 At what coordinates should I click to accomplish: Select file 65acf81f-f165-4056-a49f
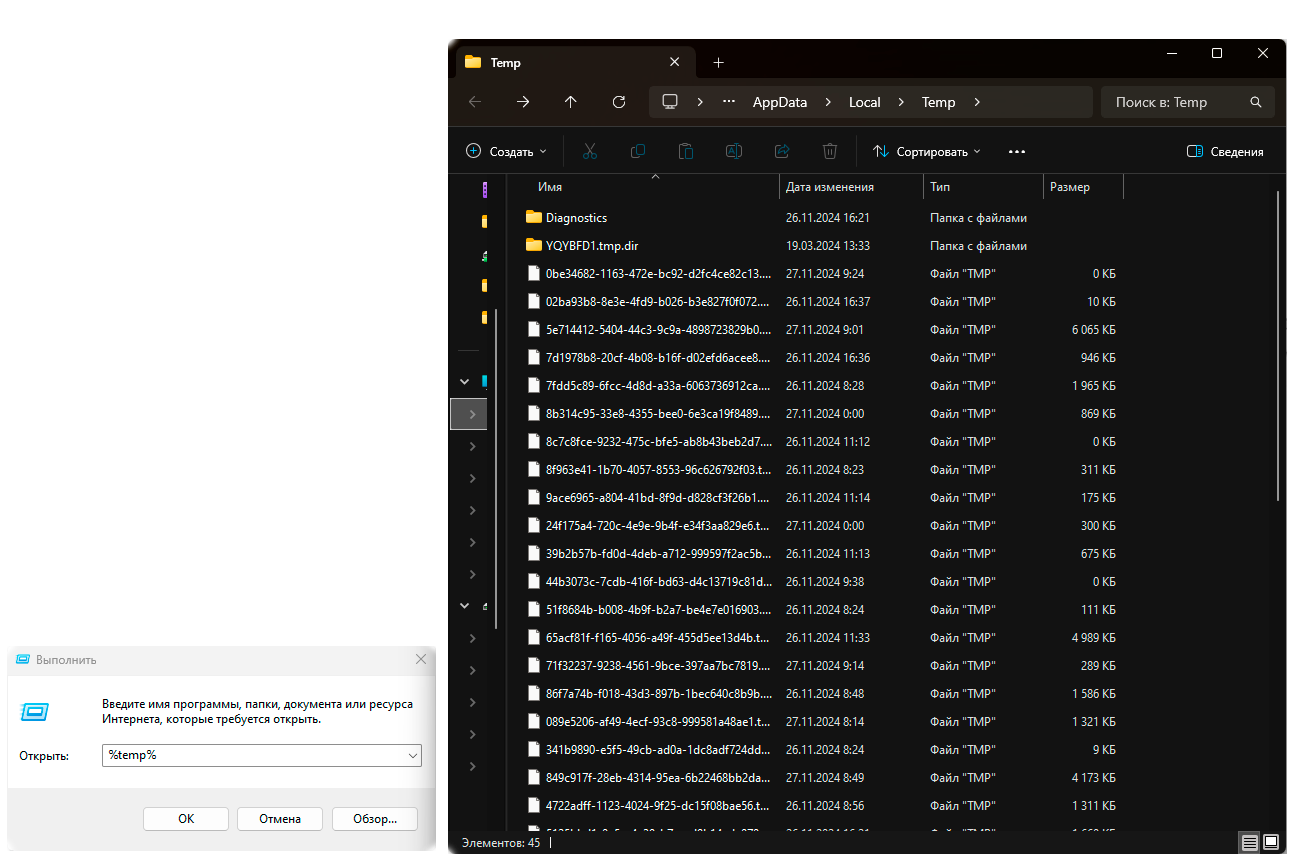pyautogui.click(x=659, y=637)
